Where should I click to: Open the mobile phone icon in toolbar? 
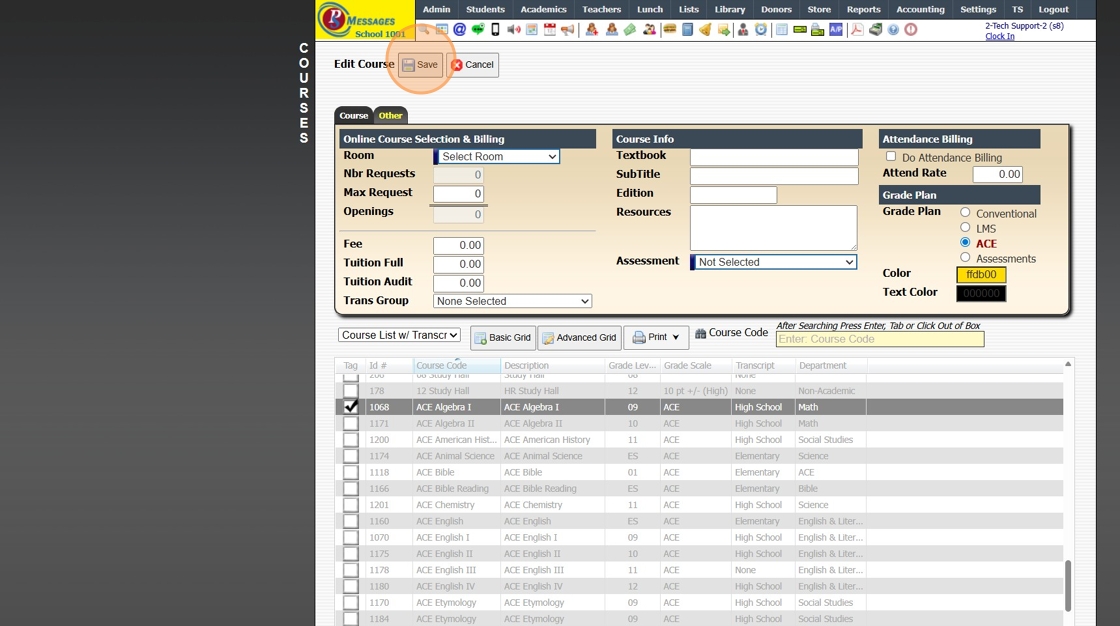point(495,30)
